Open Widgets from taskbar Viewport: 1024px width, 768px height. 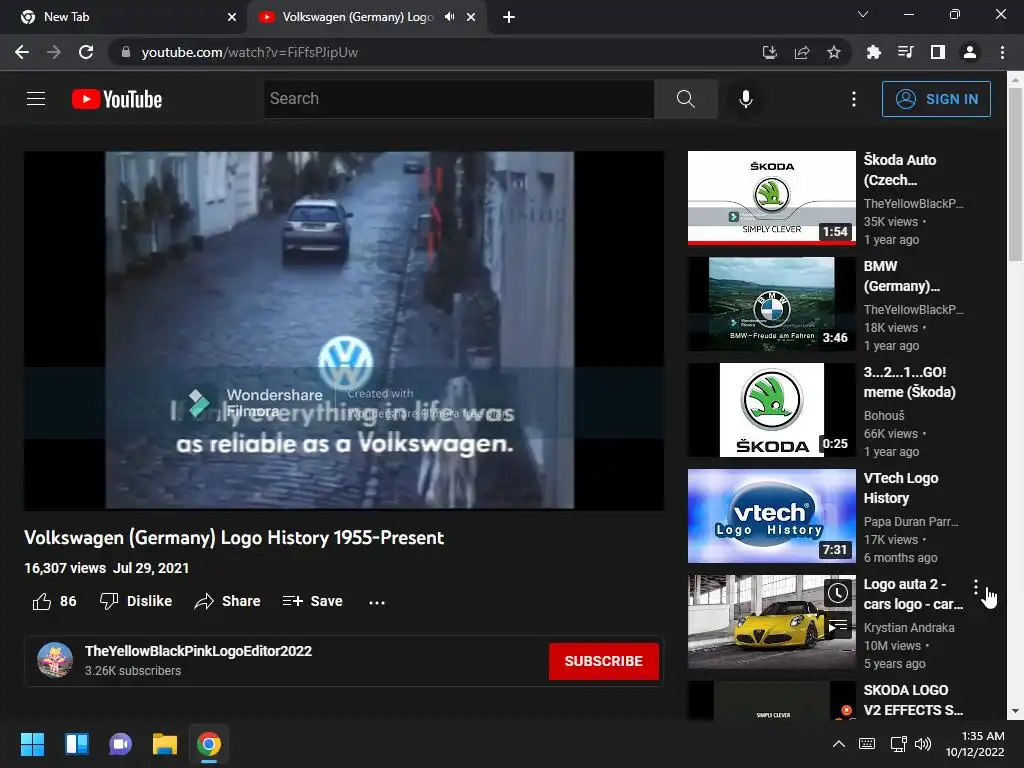tap(76, 744)
